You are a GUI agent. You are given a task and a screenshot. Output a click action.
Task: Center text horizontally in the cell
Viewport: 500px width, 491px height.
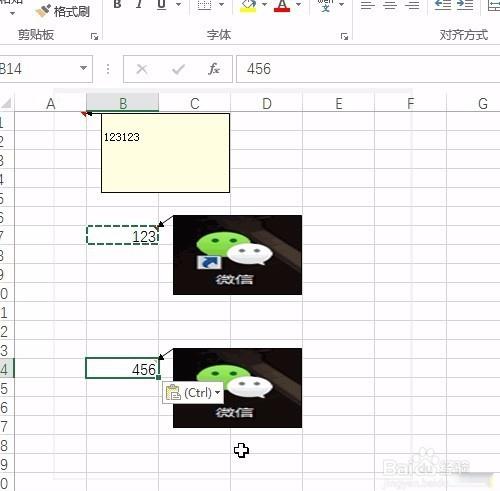pyautogui.click(x=390, y=5)
